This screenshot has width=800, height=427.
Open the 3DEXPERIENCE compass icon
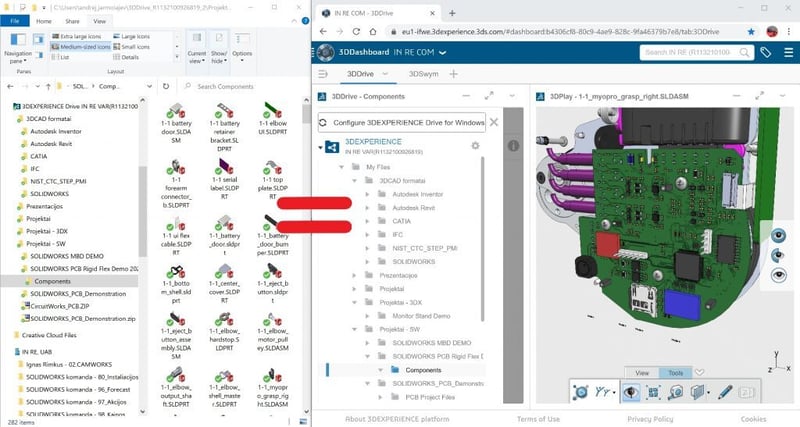[x=326, y=53]
